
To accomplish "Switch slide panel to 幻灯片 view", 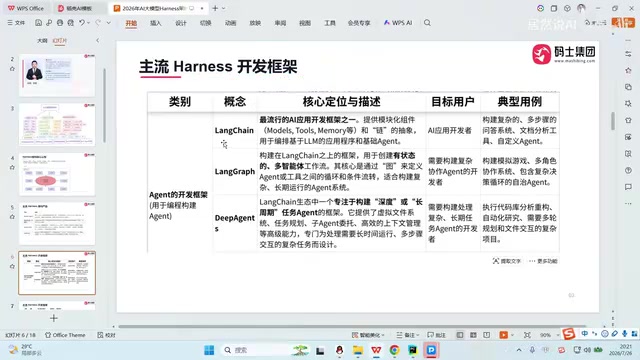I will pos(60,40).
